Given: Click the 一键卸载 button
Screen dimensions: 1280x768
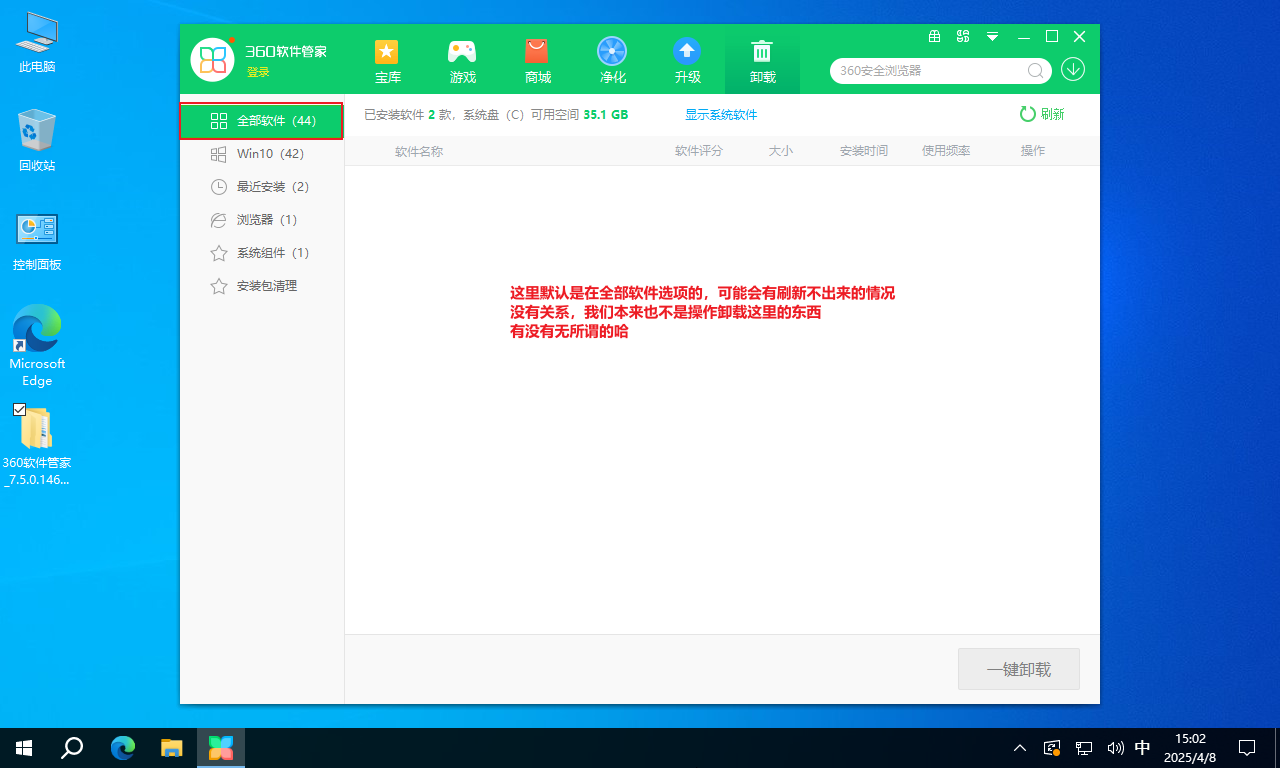Looking at the screenshot, I should [x=1019, y=669].
